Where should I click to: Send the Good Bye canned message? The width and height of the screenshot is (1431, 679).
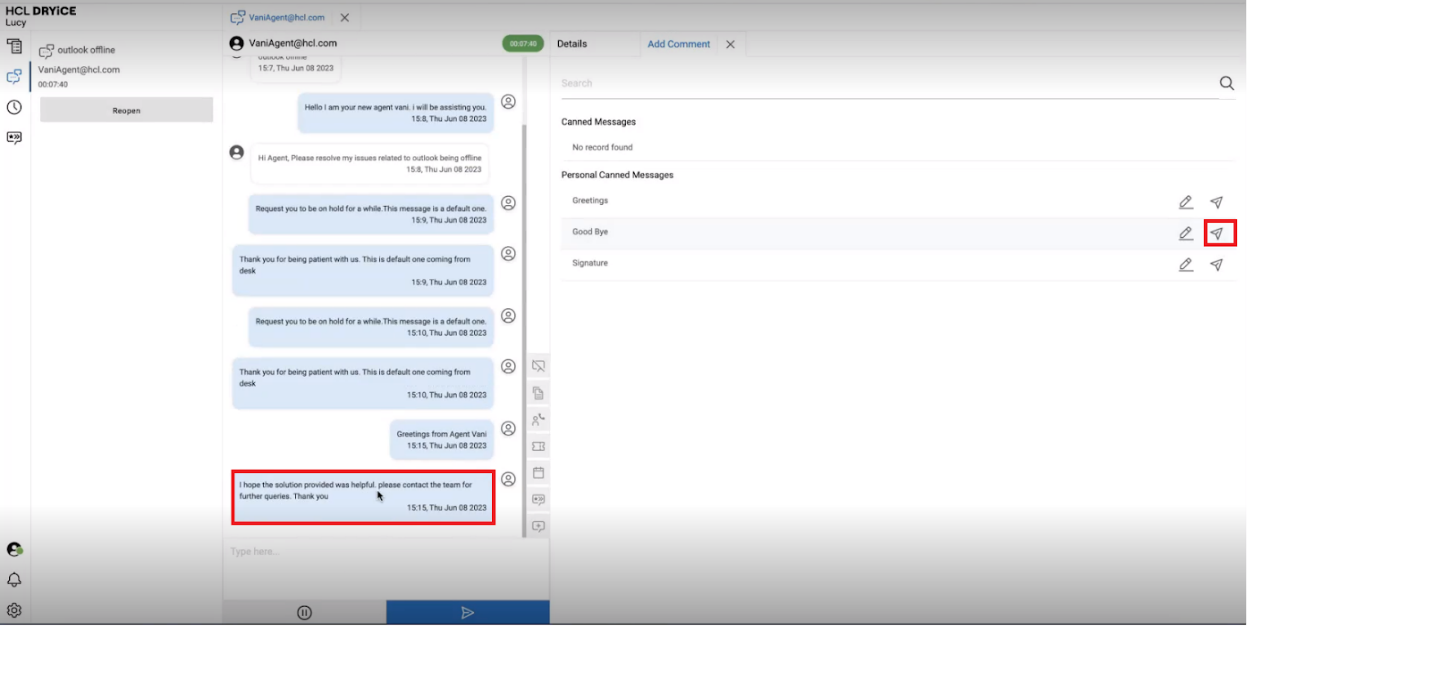(1216, 233)
